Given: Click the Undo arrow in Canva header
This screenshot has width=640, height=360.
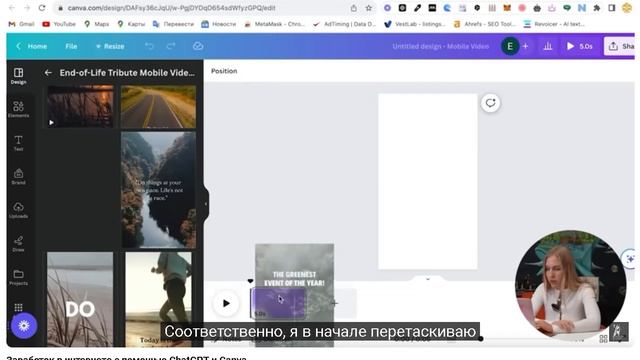Looking at the screenshot, I should coord(149,46).
